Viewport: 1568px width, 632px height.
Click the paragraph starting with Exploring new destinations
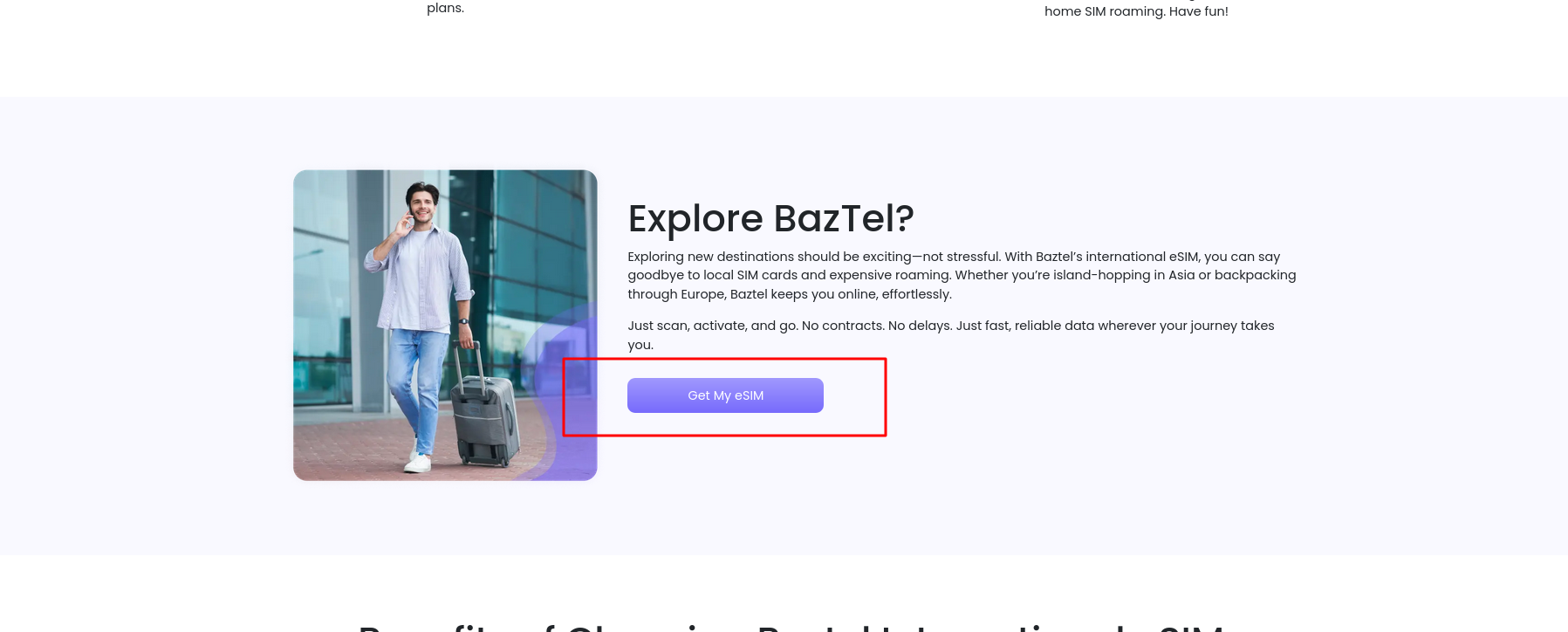pyautogui.click(x=962, y=275)
